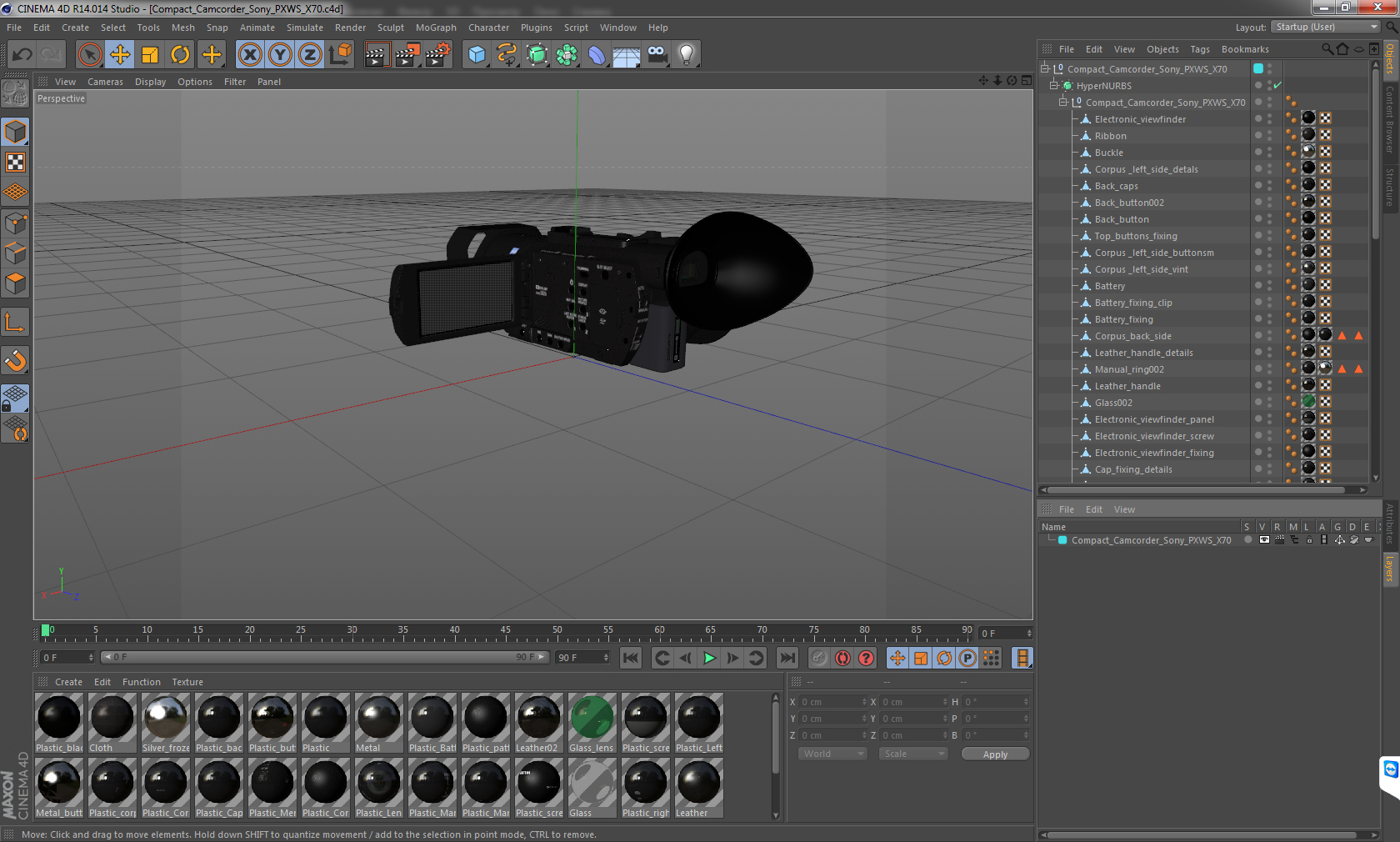
Task: Switch to Texture mode checker icon
Action: click(16, 162)
